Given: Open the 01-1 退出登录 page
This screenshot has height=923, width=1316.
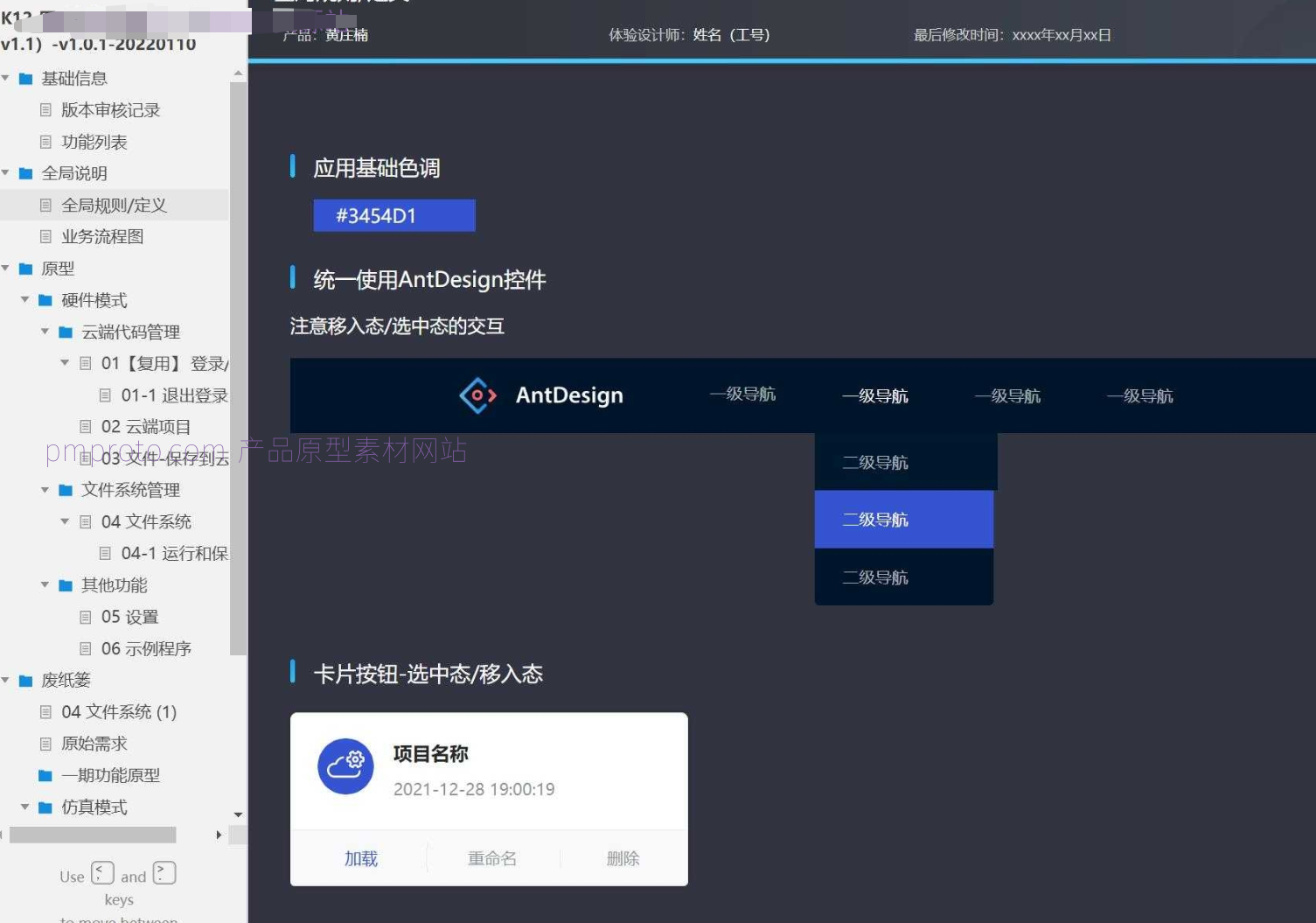Looking at the screenshot, I should [x=174, y=395].
